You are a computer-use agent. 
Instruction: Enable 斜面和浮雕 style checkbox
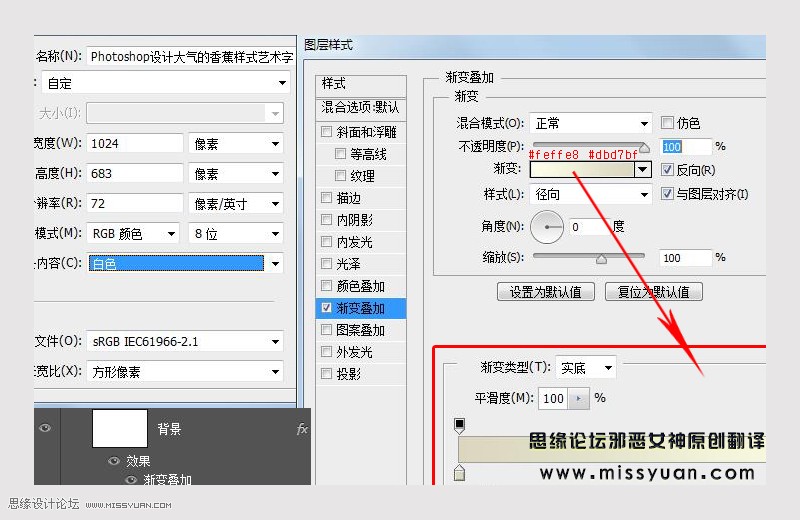pyautogui.click(x=327, y=132)
